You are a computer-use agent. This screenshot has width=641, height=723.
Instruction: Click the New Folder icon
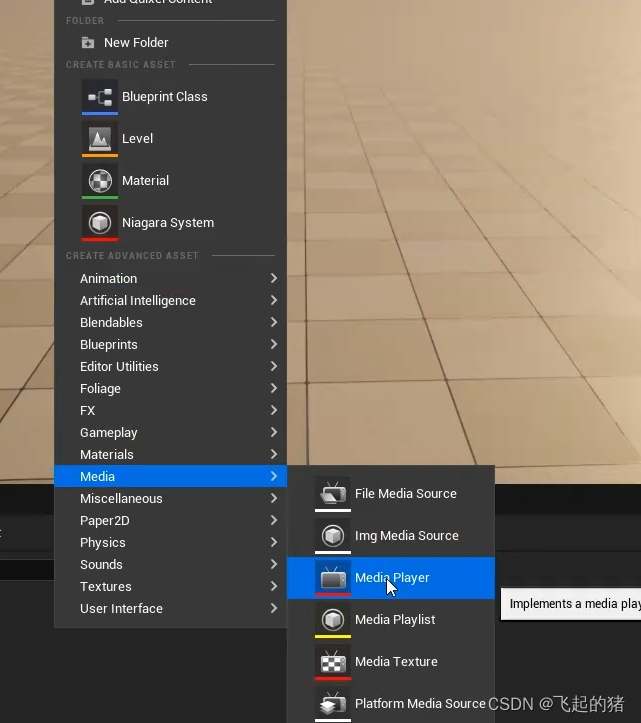point(88,43)
